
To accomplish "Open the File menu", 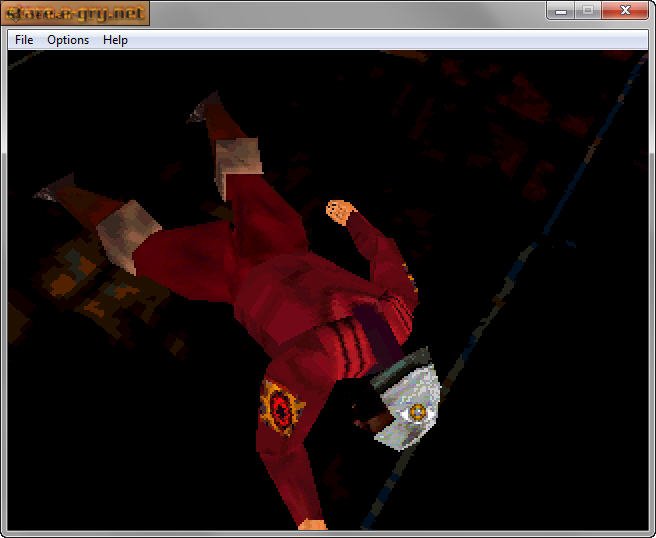I will pos(24,40).
